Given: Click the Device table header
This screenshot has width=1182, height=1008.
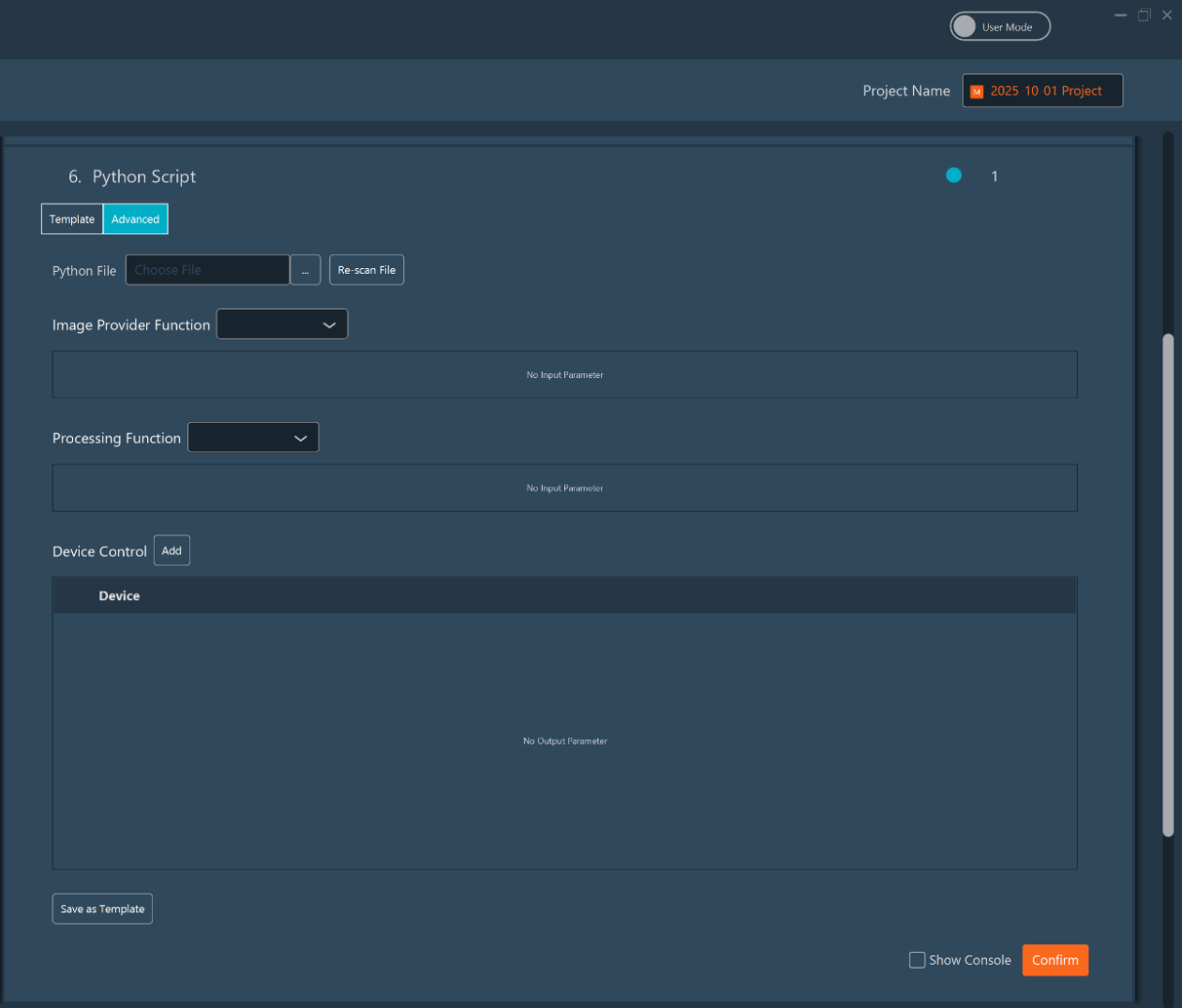Looking at the screenshot, I should click(x=119, y=594).
